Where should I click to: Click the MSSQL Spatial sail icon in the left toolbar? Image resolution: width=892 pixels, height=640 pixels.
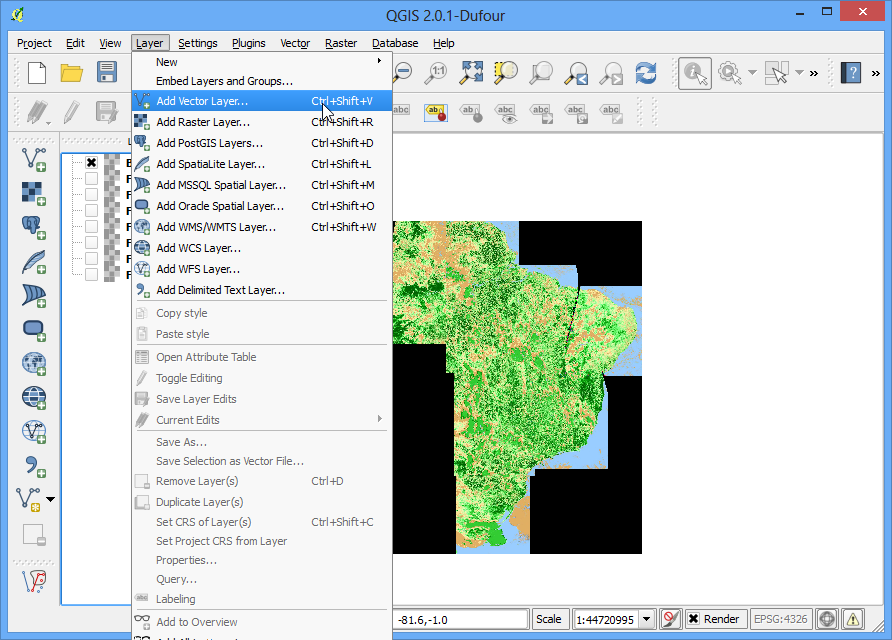click(34, 296)
